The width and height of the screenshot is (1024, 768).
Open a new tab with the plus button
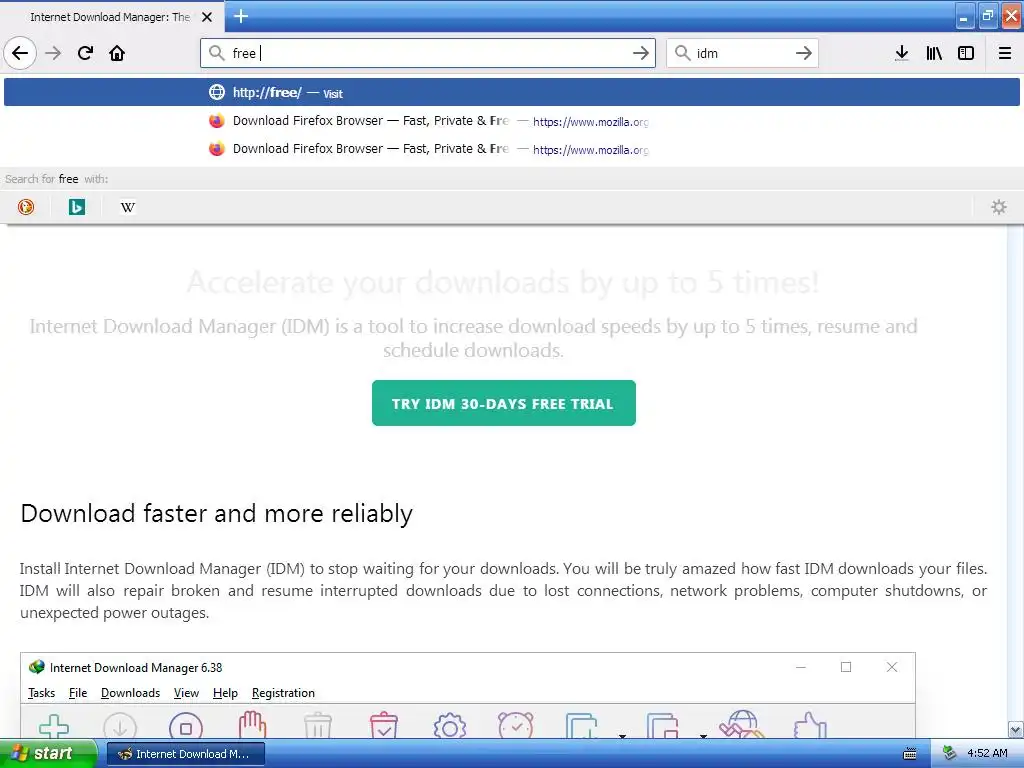click(240, 16)
